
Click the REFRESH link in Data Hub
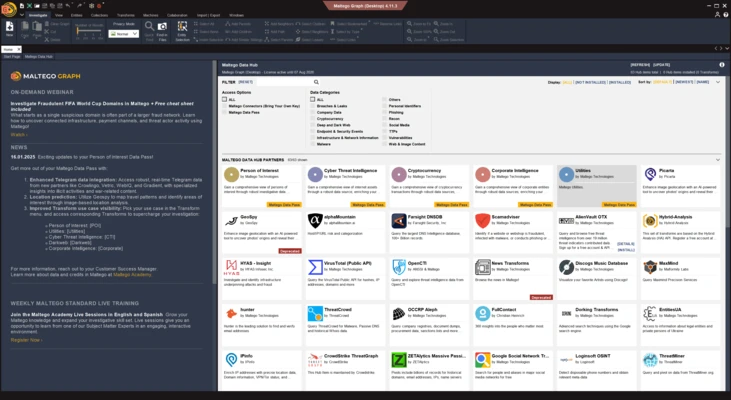[x=640, y=65]
